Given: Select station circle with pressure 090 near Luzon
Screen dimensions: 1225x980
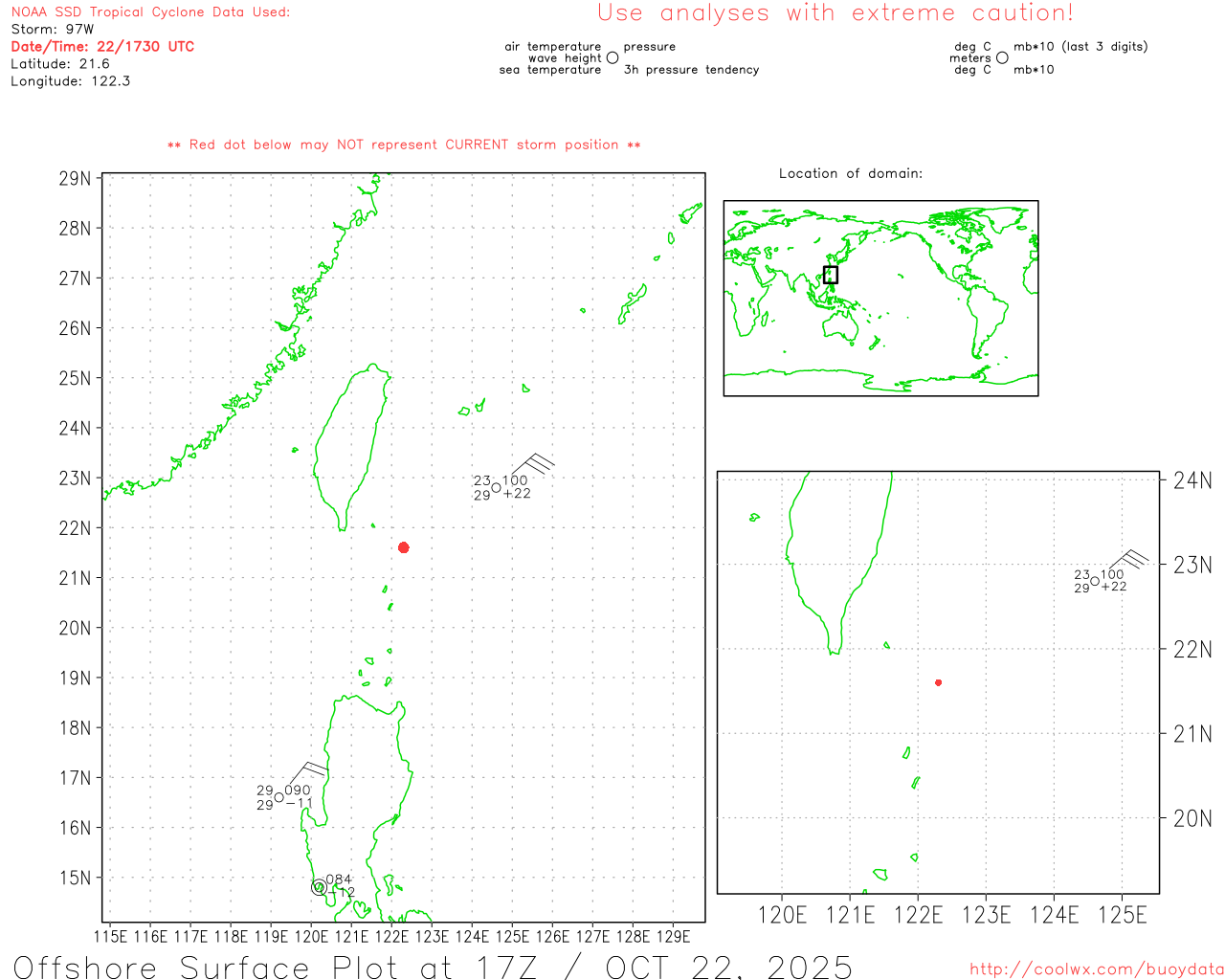Looking at the screenshot, I should [279, 797].
